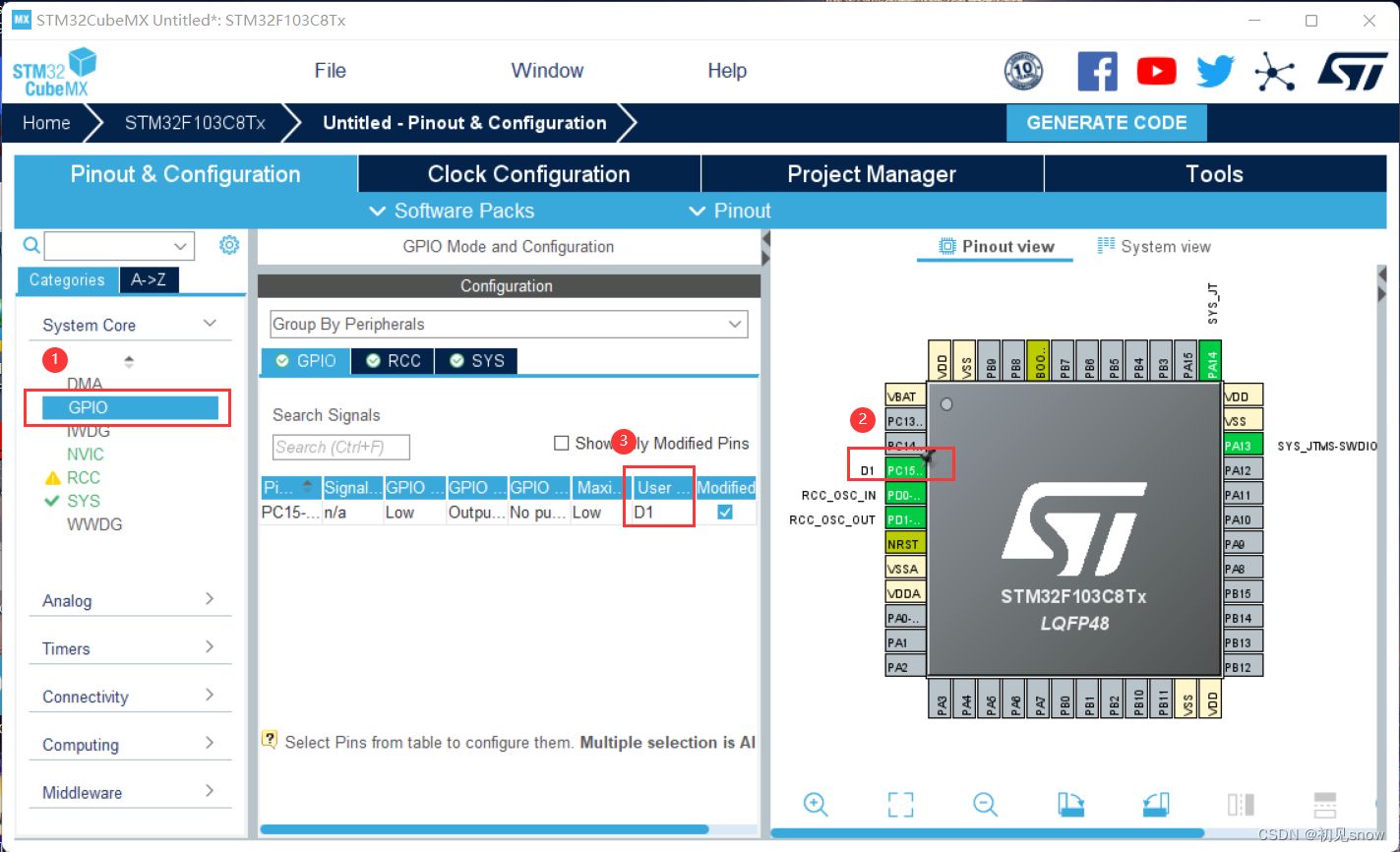The image size is (1400, 852).
Task: Open the File menu
Action: click(331, 71)
